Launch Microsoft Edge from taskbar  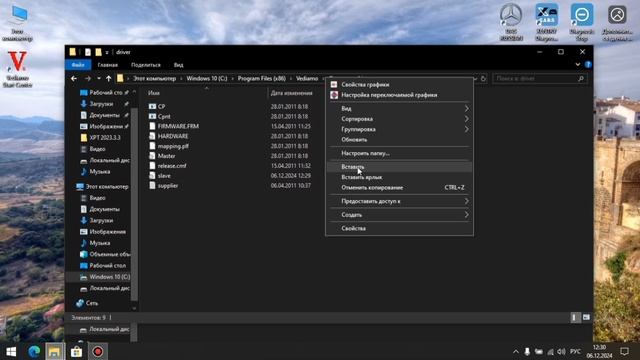tap(34, 351)
